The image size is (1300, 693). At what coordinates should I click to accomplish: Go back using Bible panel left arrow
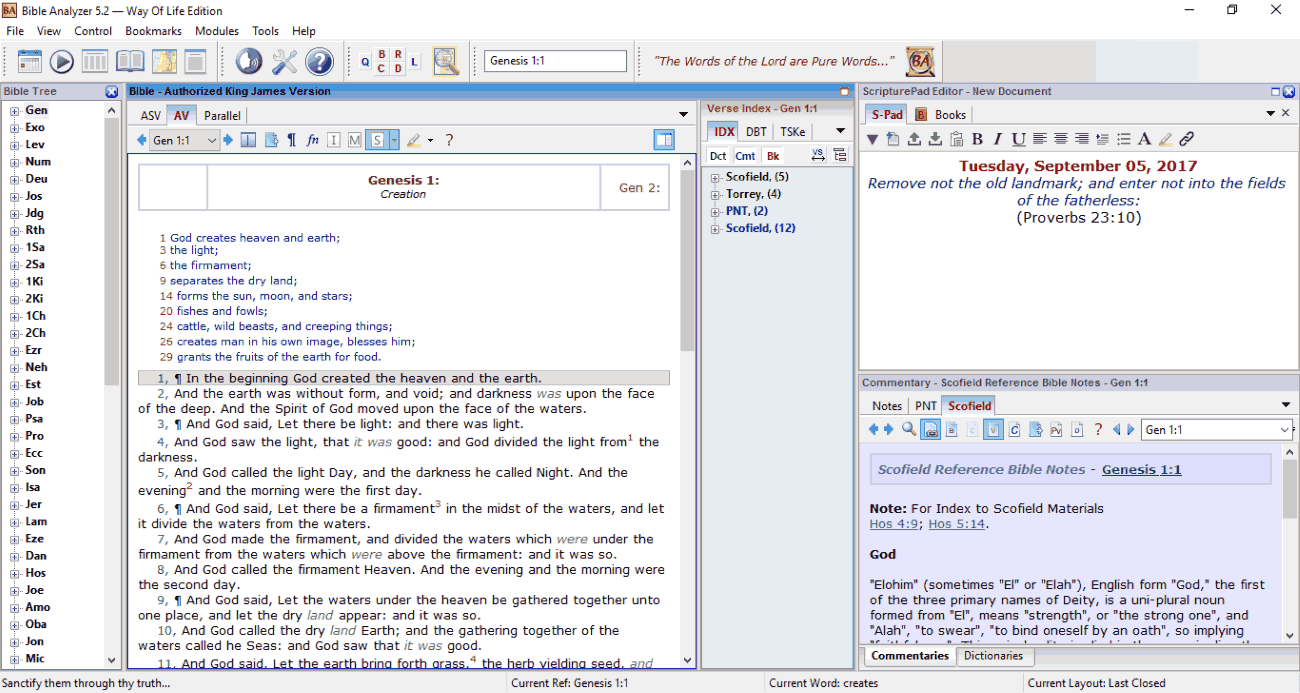tap(142, 140)
